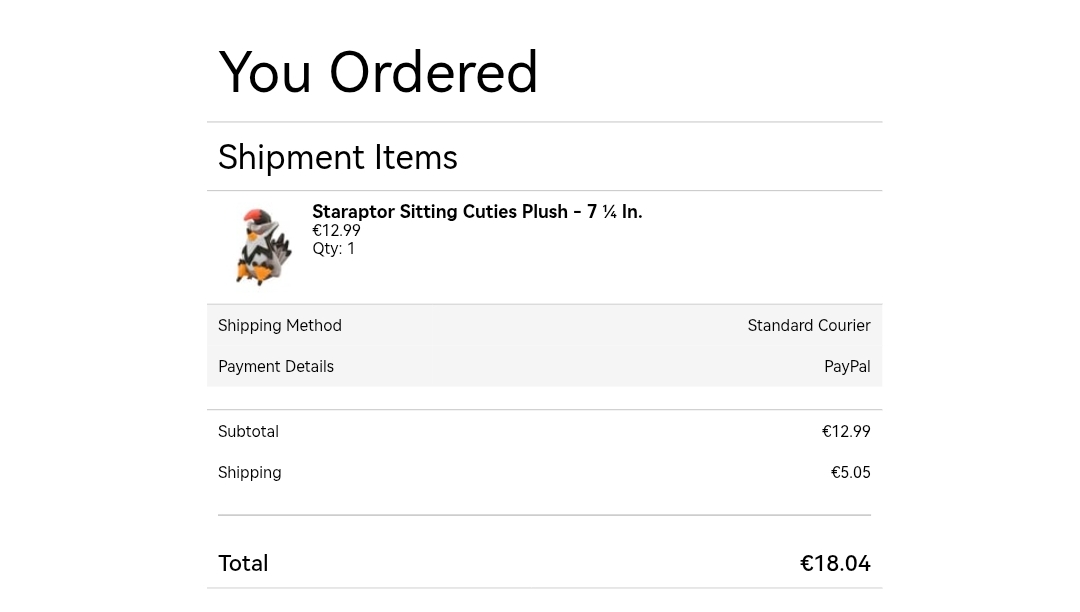Click the Subtotal label
This screenshot has width=1080, height=612.
click(x=248, y=432)
